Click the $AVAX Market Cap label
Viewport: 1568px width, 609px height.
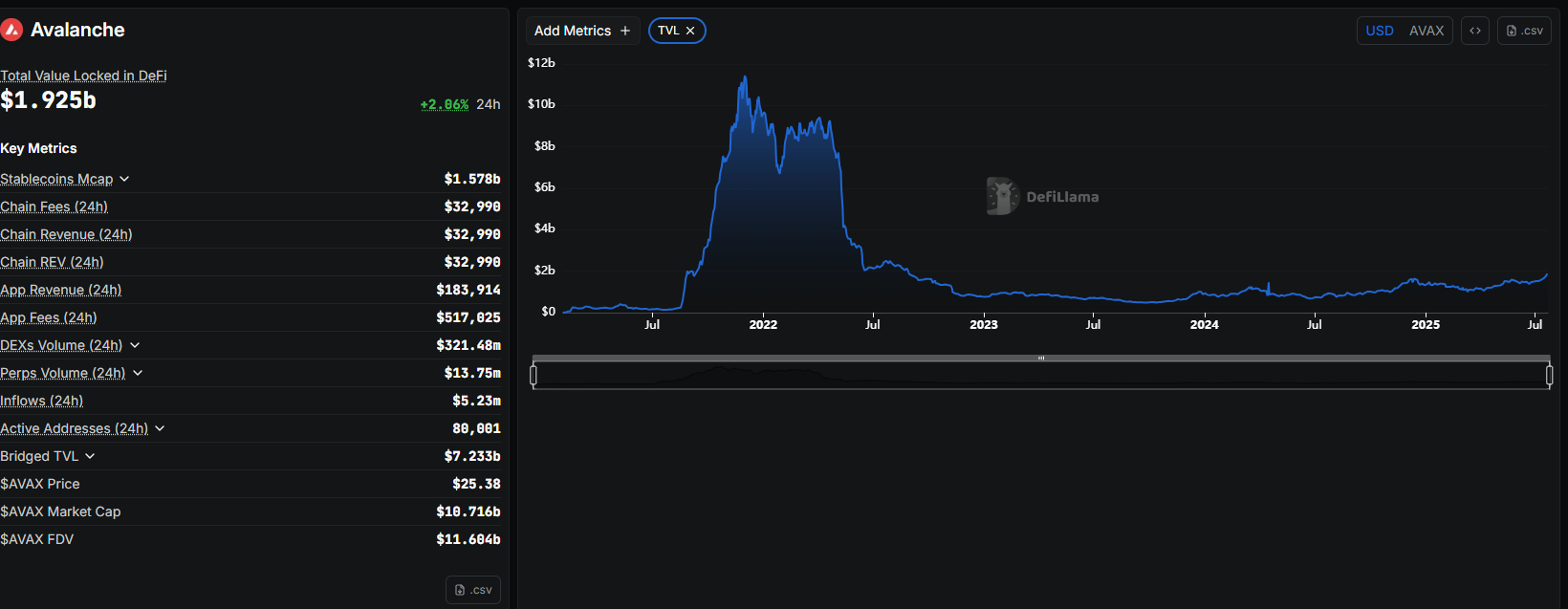click(60, 511)
